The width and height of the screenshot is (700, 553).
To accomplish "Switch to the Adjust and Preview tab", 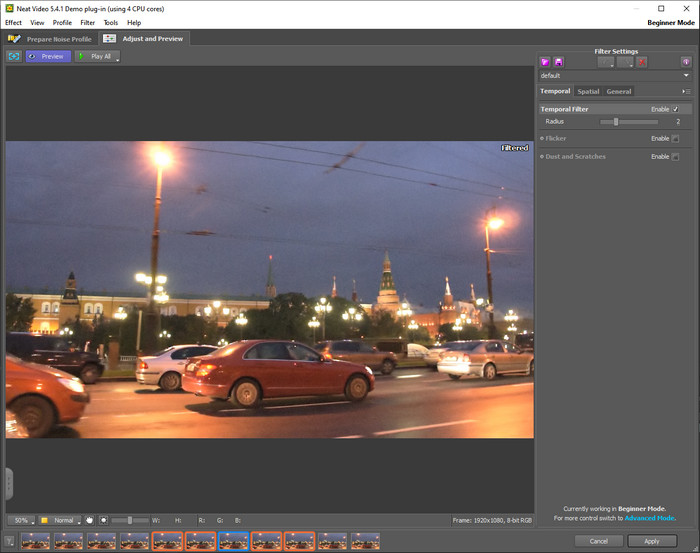I will 144,39.
